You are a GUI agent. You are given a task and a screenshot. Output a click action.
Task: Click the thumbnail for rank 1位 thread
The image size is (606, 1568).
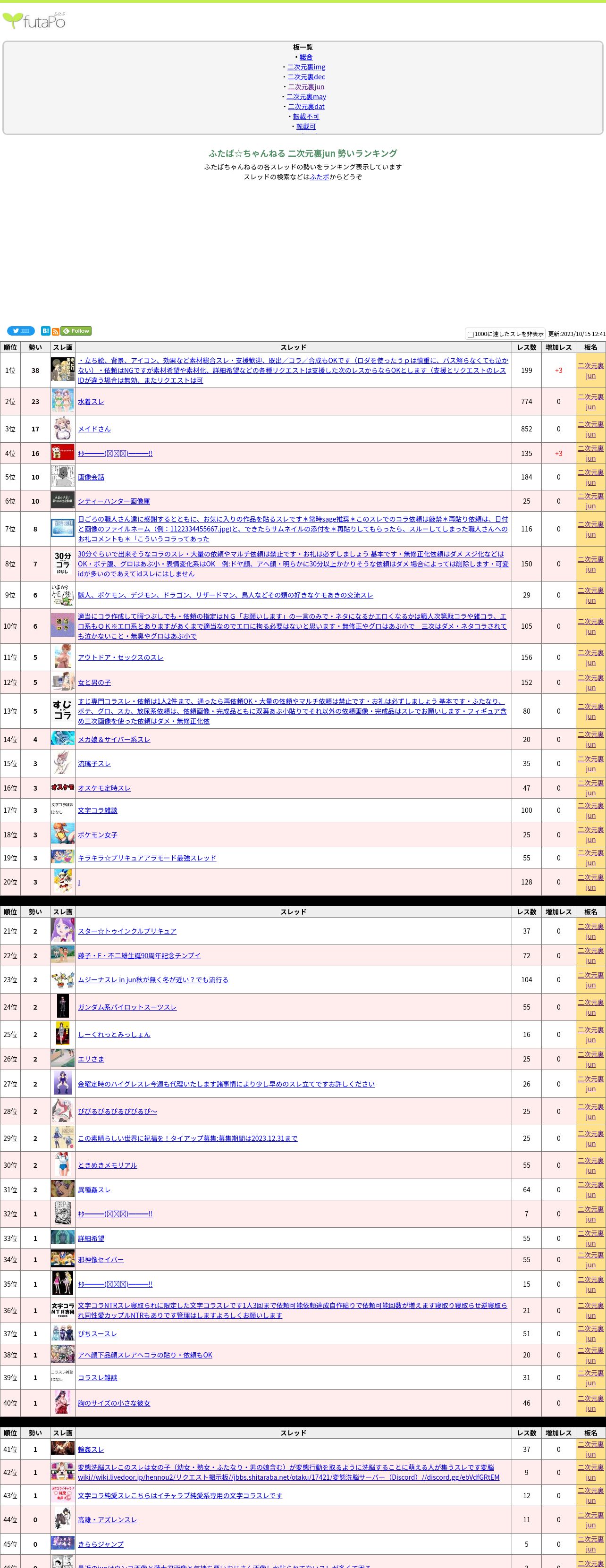[x=63, y=370]
